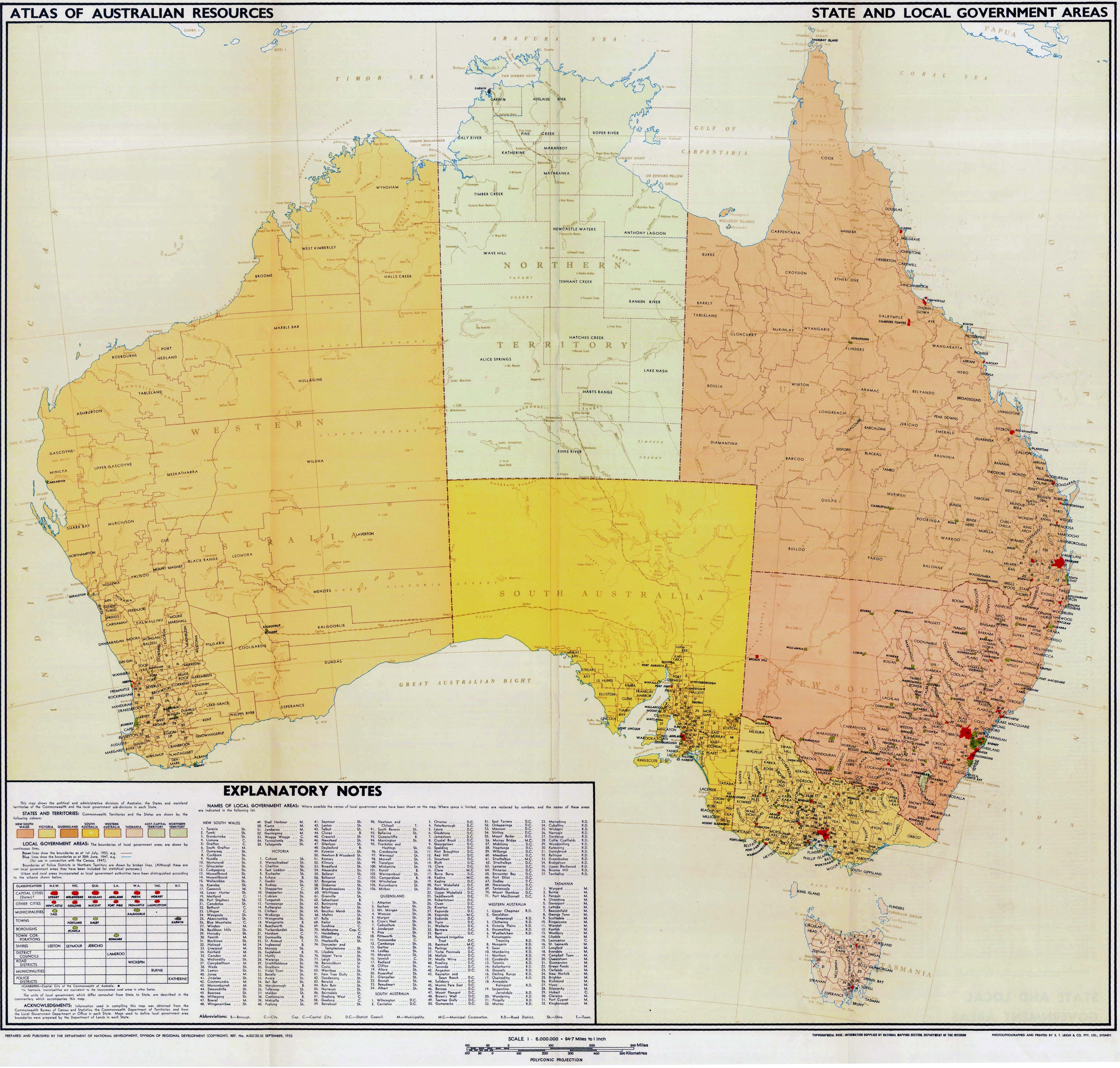The height and width of the screenshot is (1068, 1120).
Task: Click 'WICKEPIN' in the Road Districts row
Action: 137,962
